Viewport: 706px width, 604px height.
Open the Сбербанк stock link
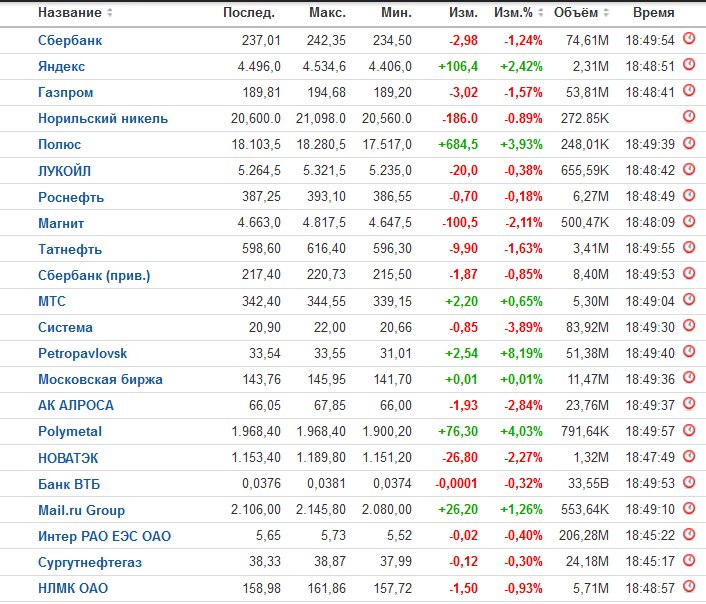(x=70, y=41)
